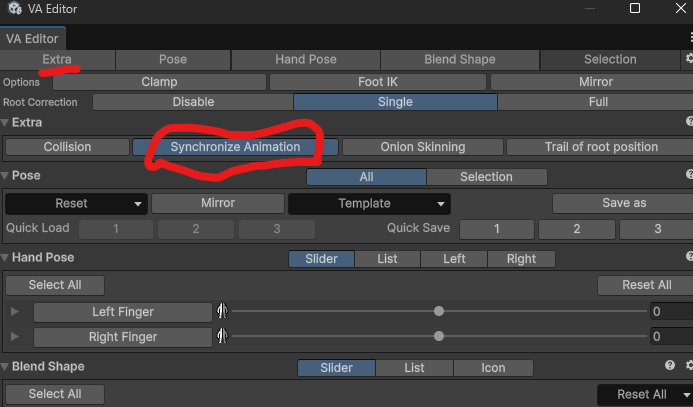Switch to the Blend Shape tab
693x407 pixels.
click(460, 59)
